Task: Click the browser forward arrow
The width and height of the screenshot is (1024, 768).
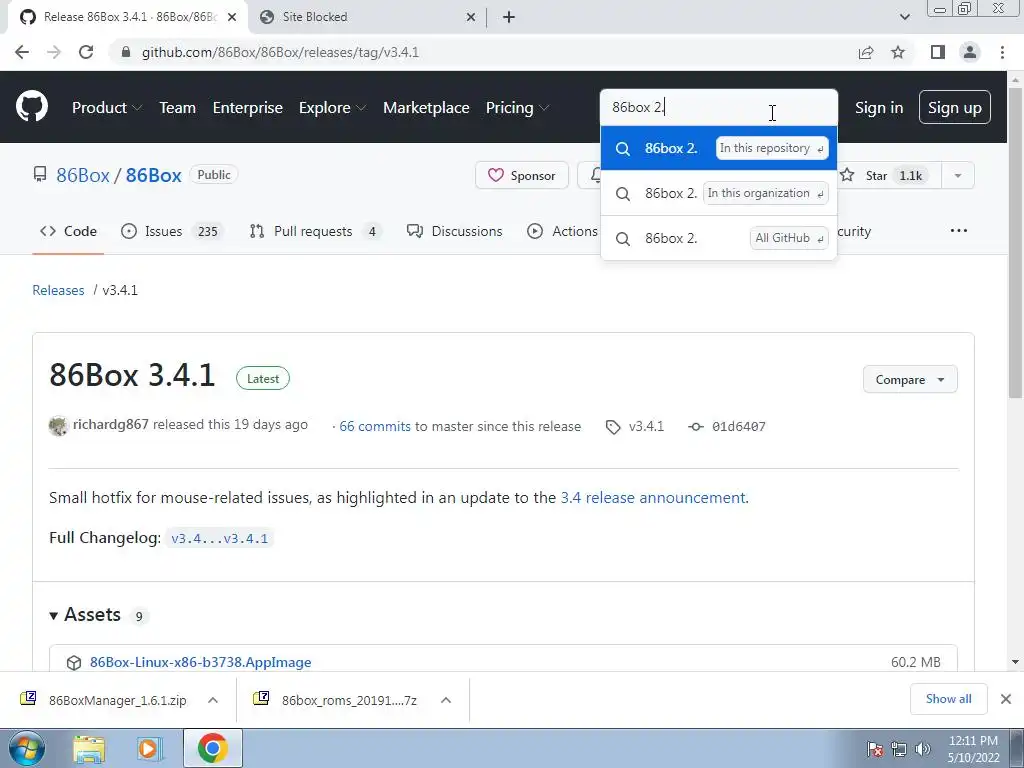Action: tap(54, 52)
